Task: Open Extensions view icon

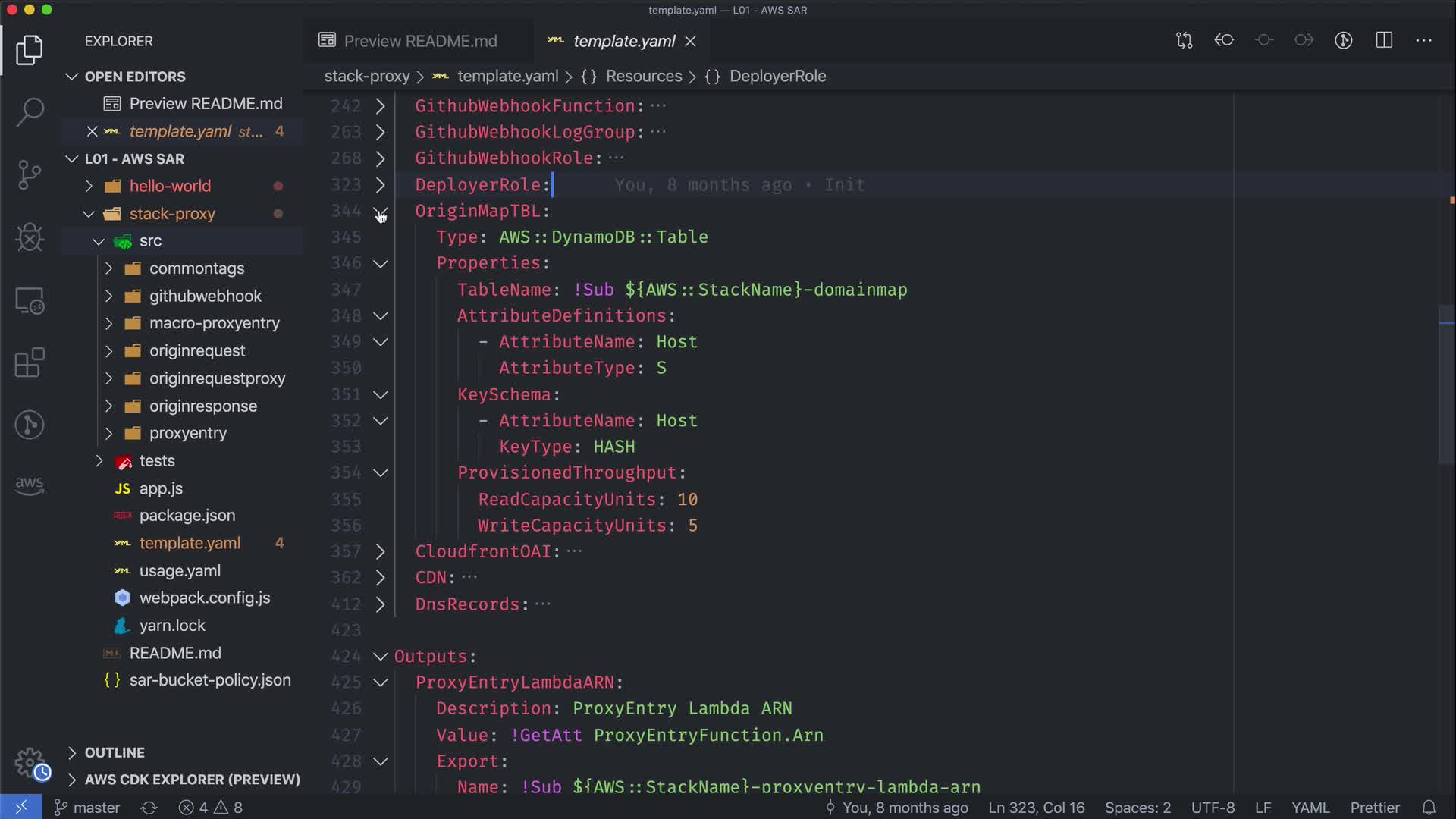Action: (30, 362)
